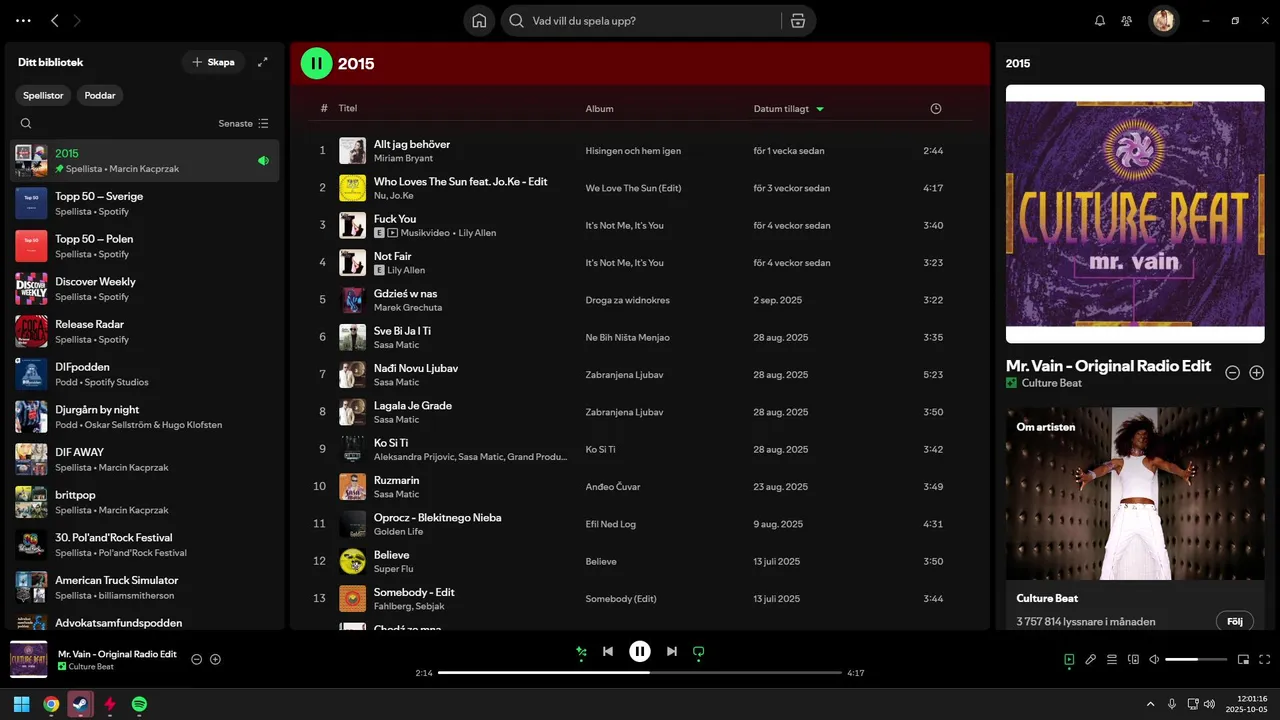Open the play queue

[1112, 659]
